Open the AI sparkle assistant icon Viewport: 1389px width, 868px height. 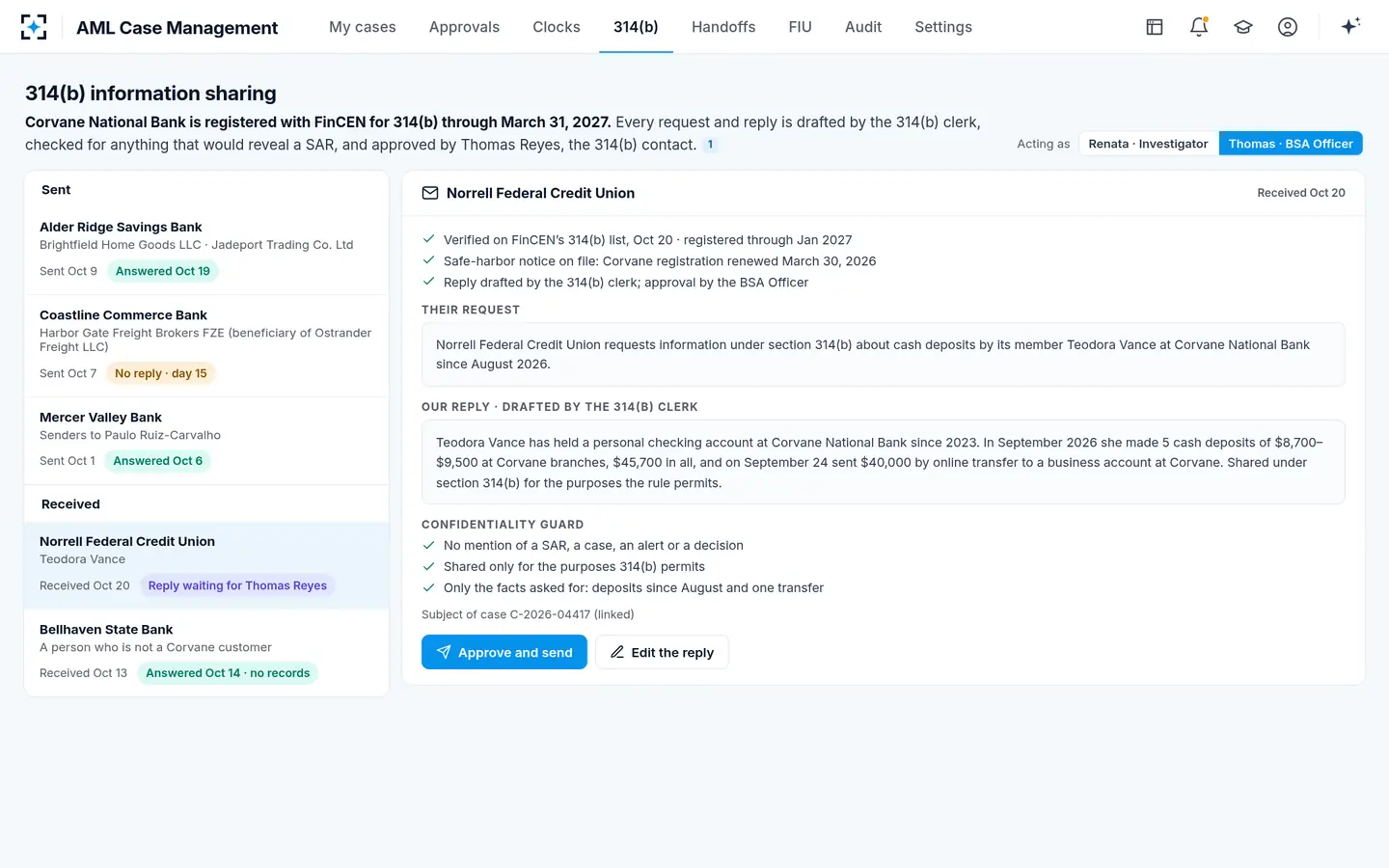[1350, 26]
